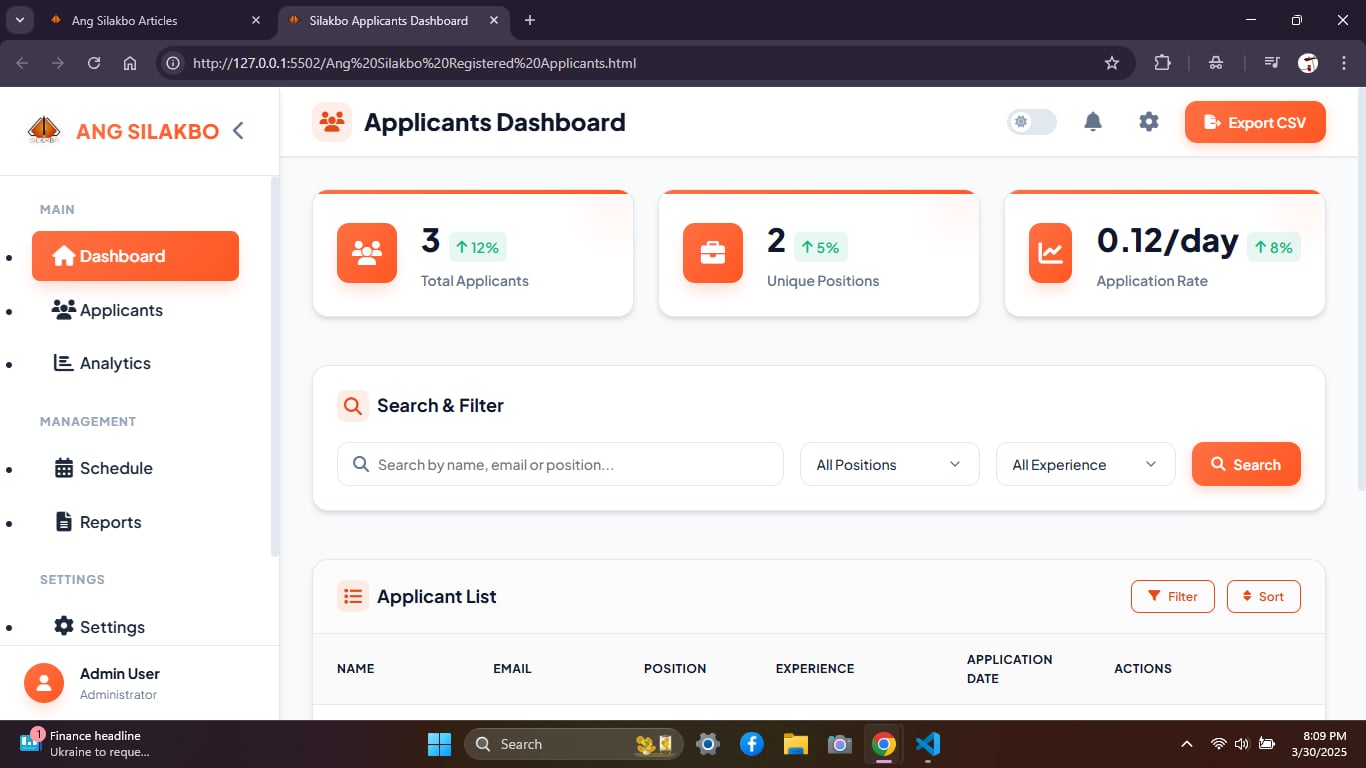
Task: Open File Explorer from taskbar
Action: point(795,744)
